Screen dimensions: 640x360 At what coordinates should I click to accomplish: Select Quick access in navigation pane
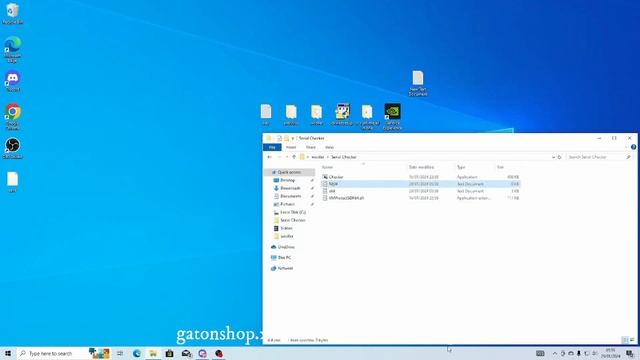point(289,172)
